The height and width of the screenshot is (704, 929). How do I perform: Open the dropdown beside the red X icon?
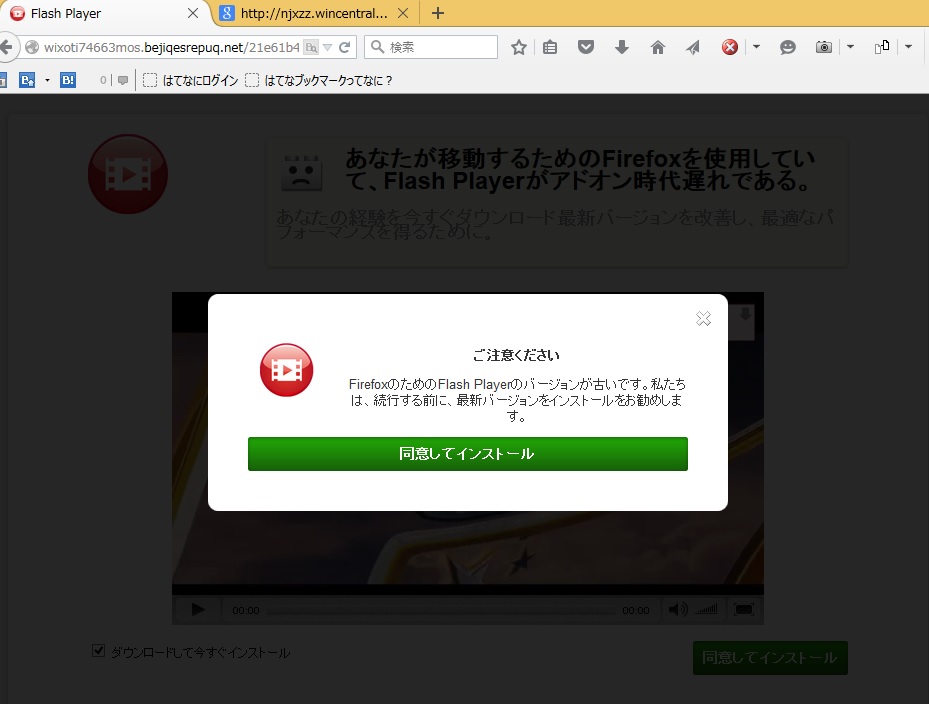point(757,46)
